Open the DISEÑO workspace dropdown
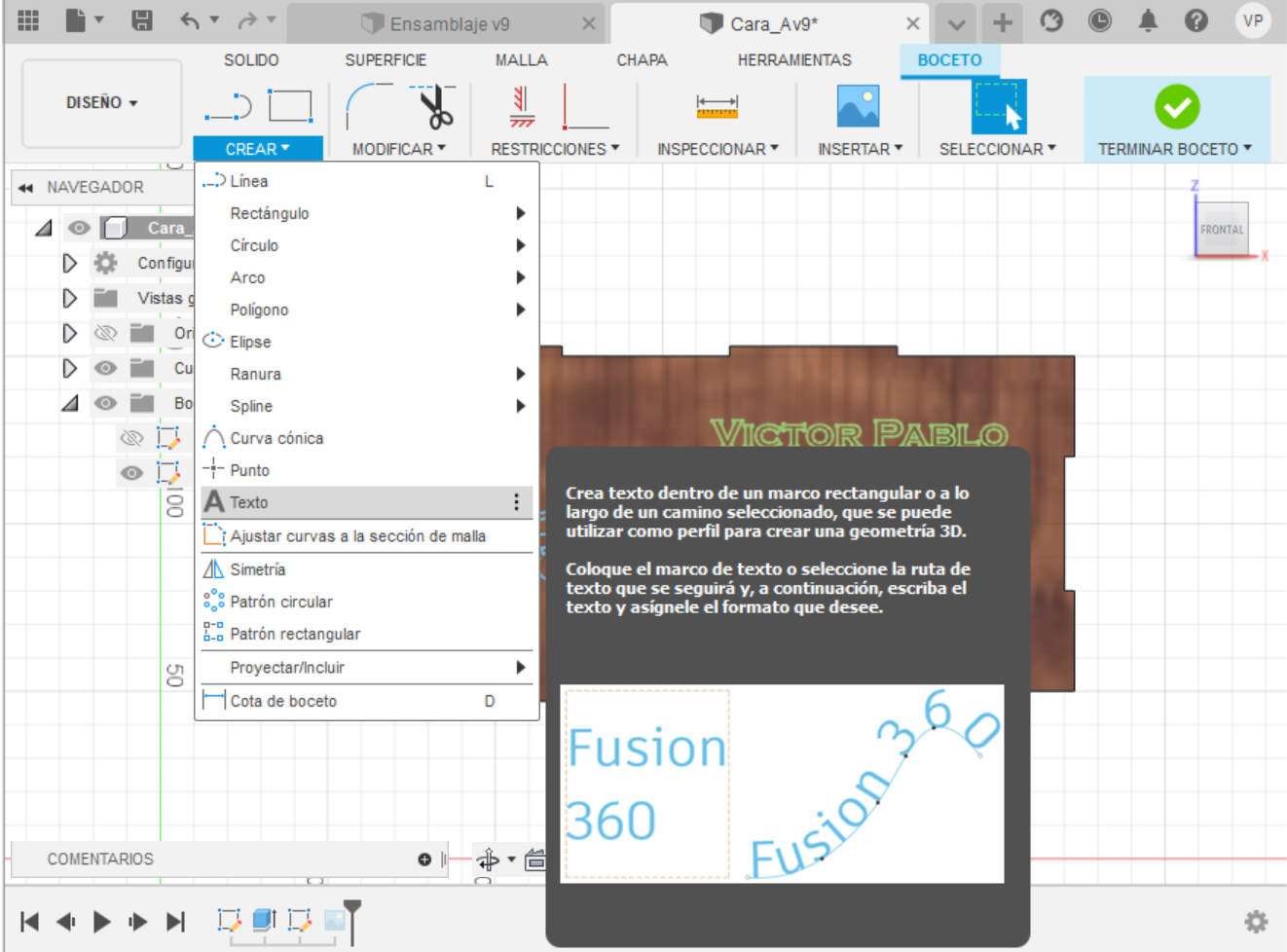This screenshot has width=1287, height=952. [x=102, y=102]
